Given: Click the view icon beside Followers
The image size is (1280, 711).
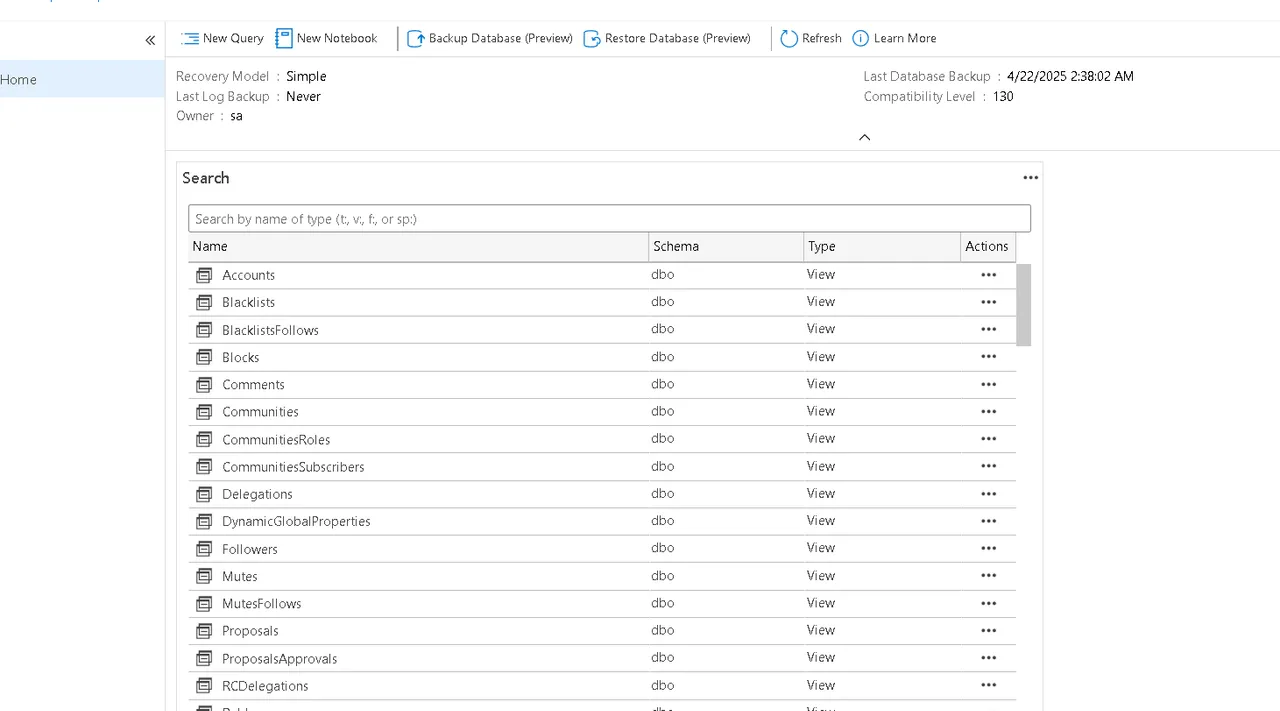Looking at the screenshot, I should tap(204, 549).
